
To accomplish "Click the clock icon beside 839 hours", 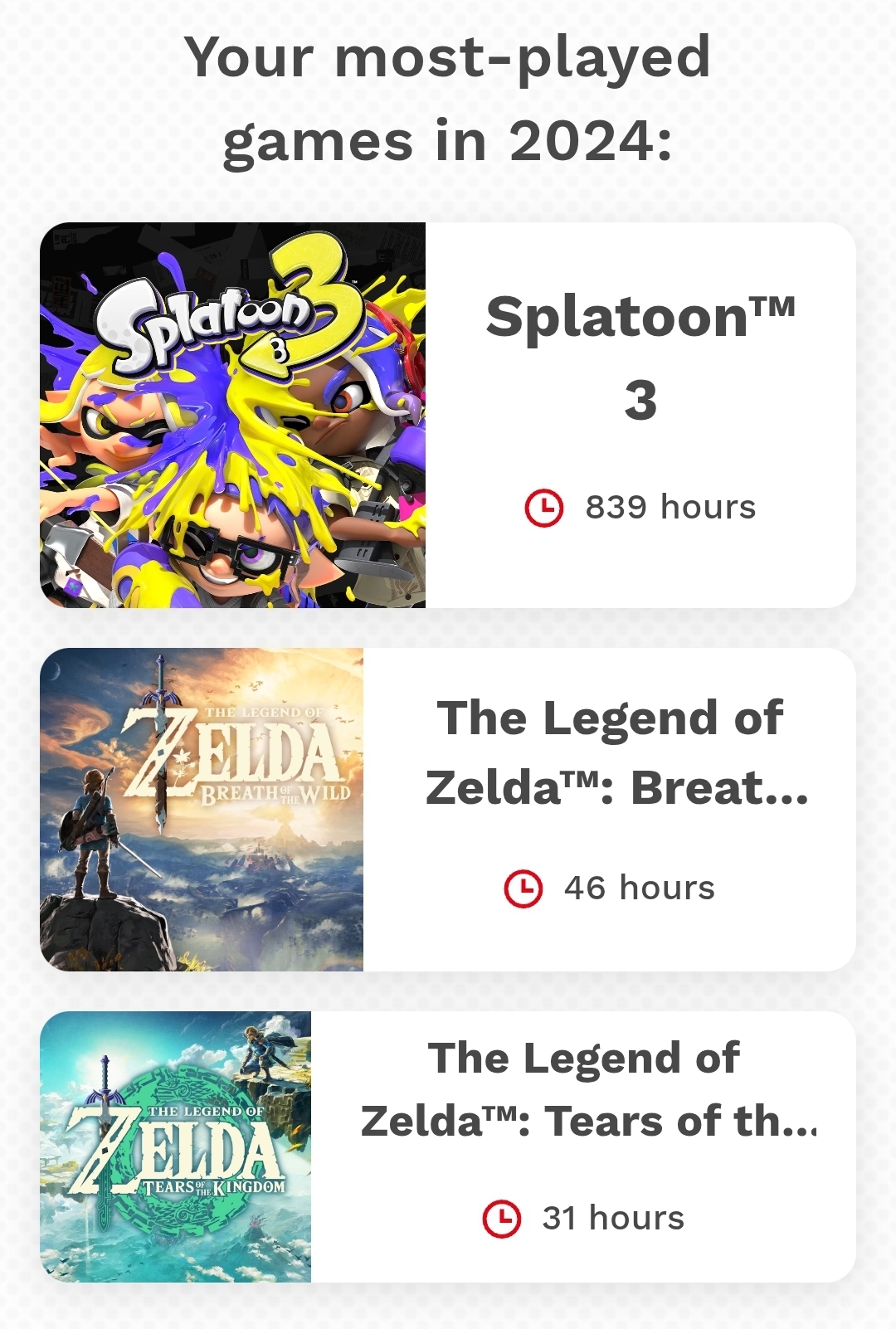I will click(544, 508).
